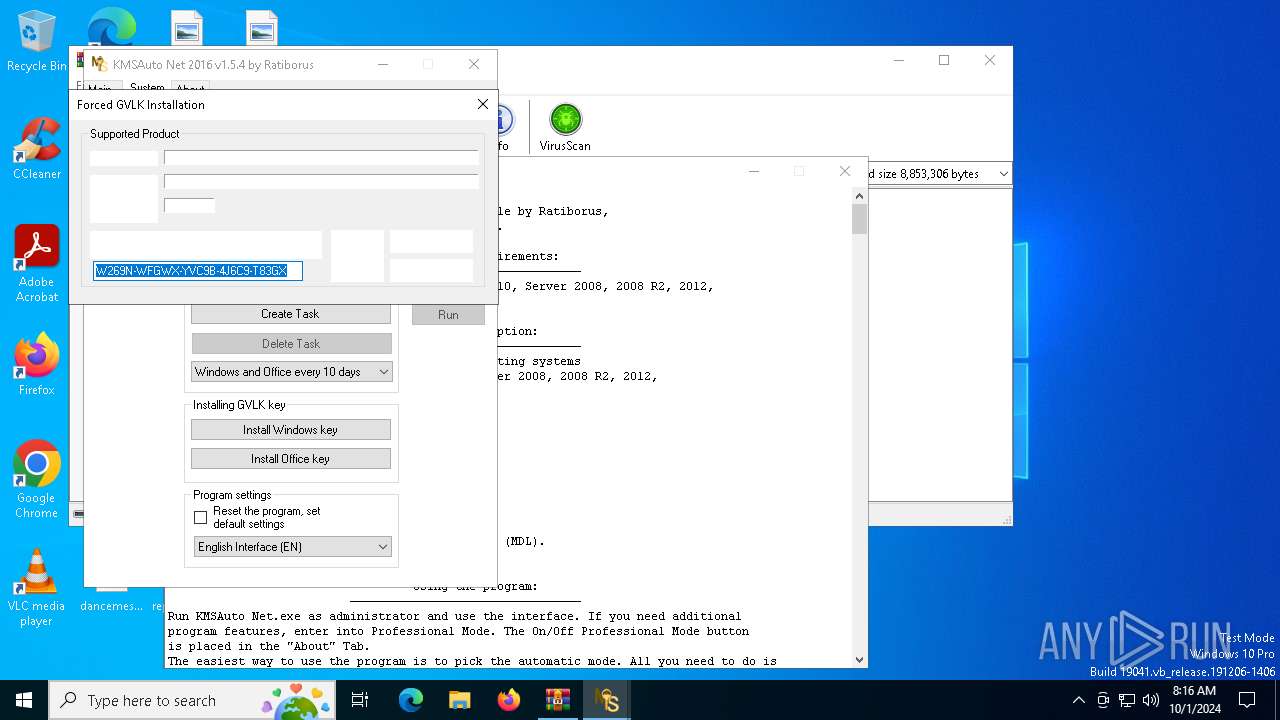
Task: Switch to the System tab in KMSAuto
Action: (147, 88)
